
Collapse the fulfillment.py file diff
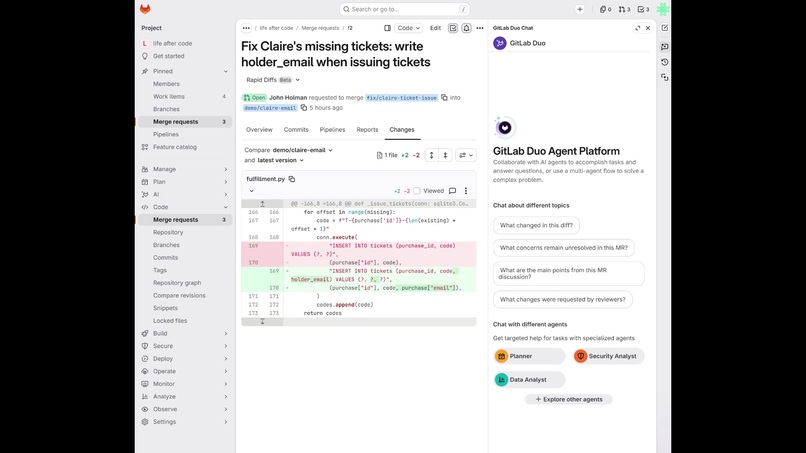click(251, 191)
